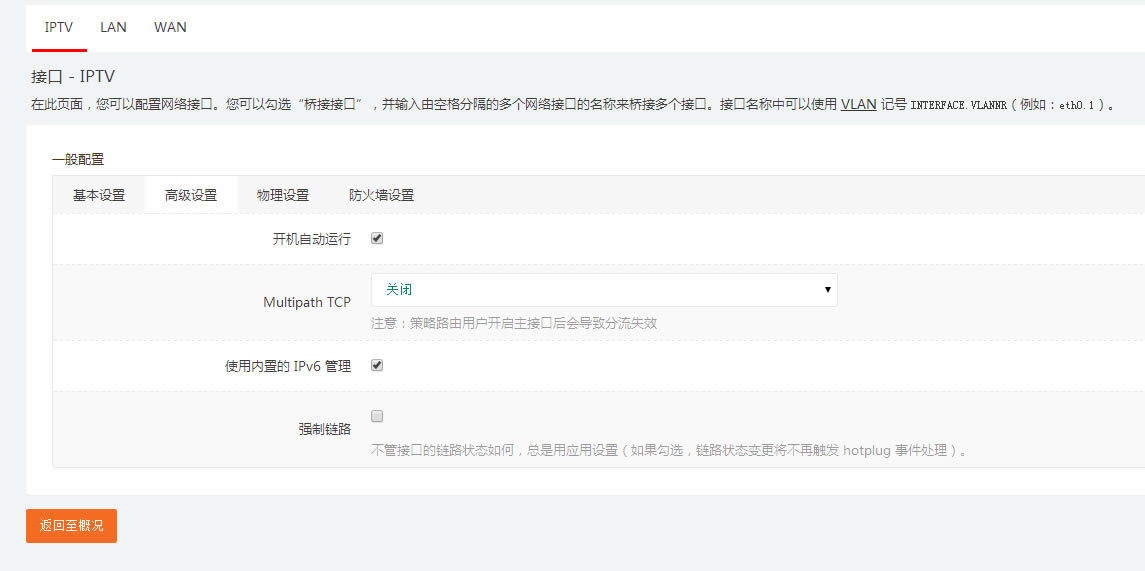Go to the 基本设置 tab

coord(99,195)
